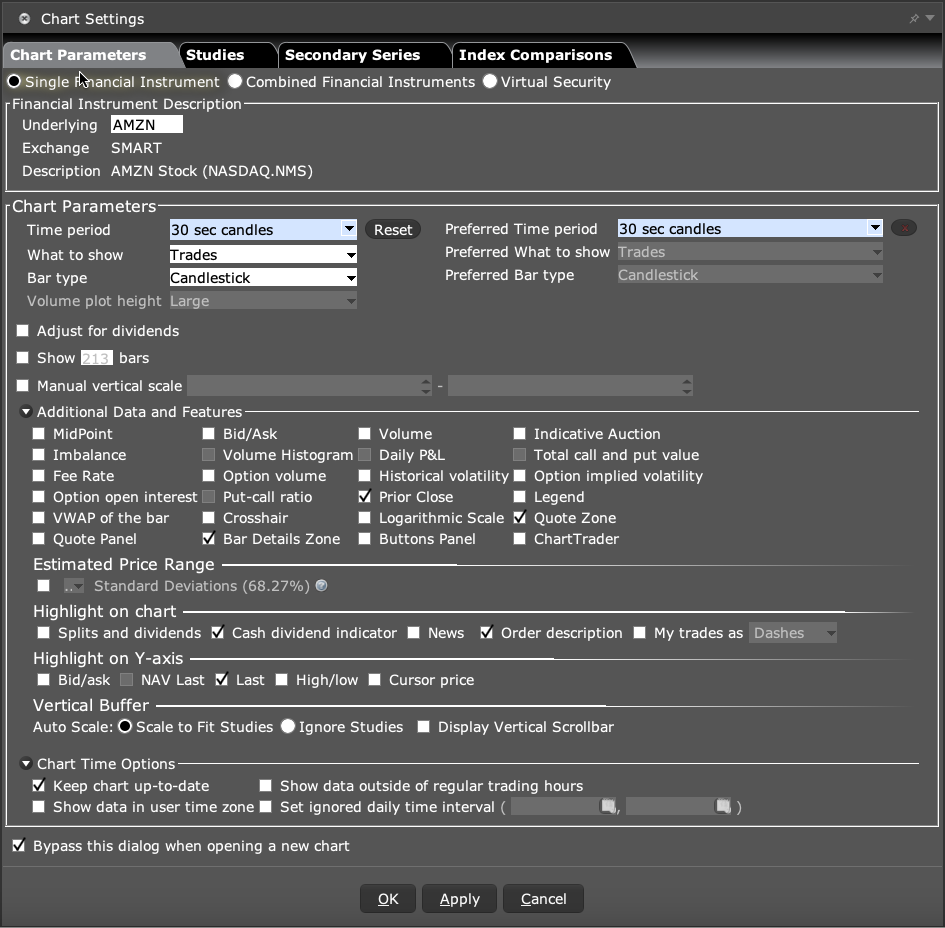Screen dimensions: 945x928
Task: Click the Show bars number field
Action: (x=96, y=358)
